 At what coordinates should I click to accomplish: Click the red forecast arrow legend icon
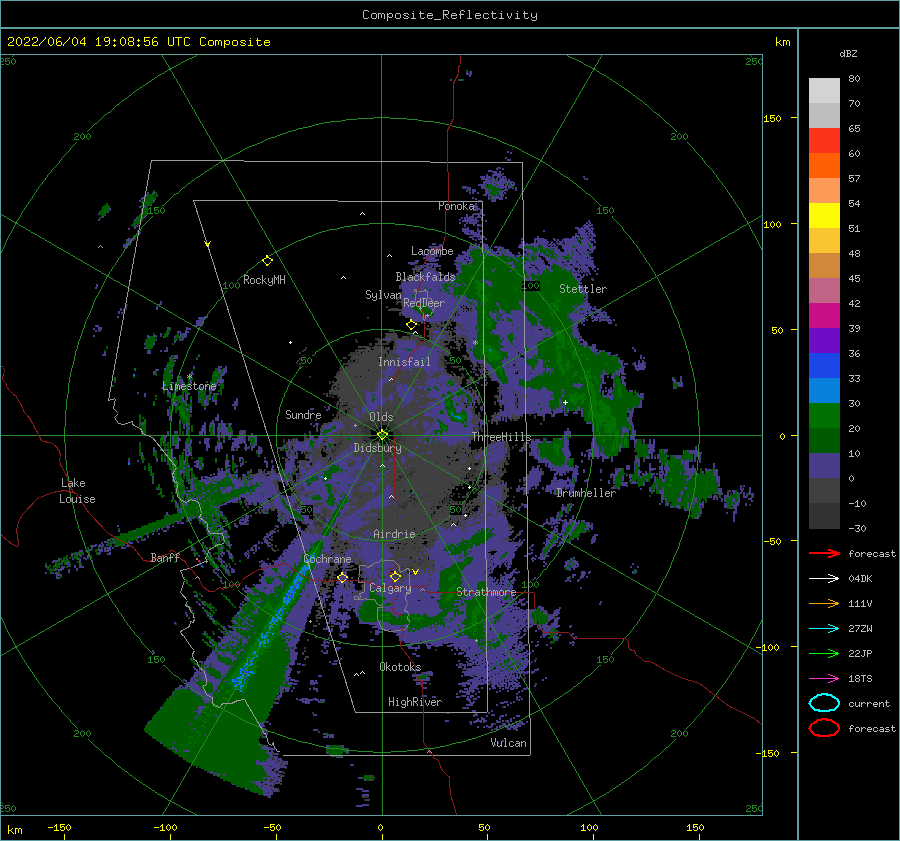click(824, 553)
